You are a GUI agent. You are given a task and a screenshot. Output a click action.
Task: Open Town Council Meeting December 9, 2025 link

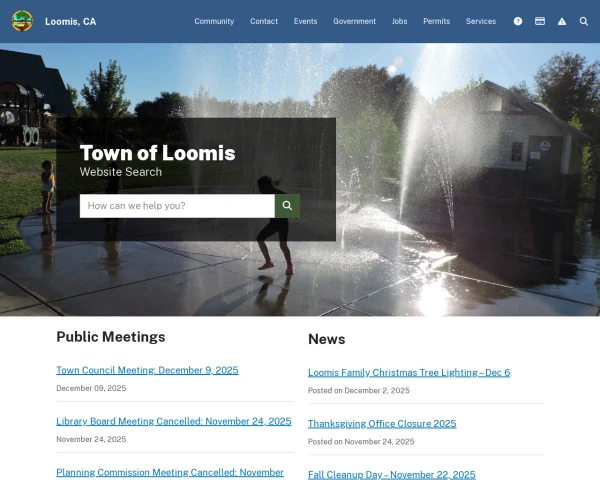coord(147,370)
